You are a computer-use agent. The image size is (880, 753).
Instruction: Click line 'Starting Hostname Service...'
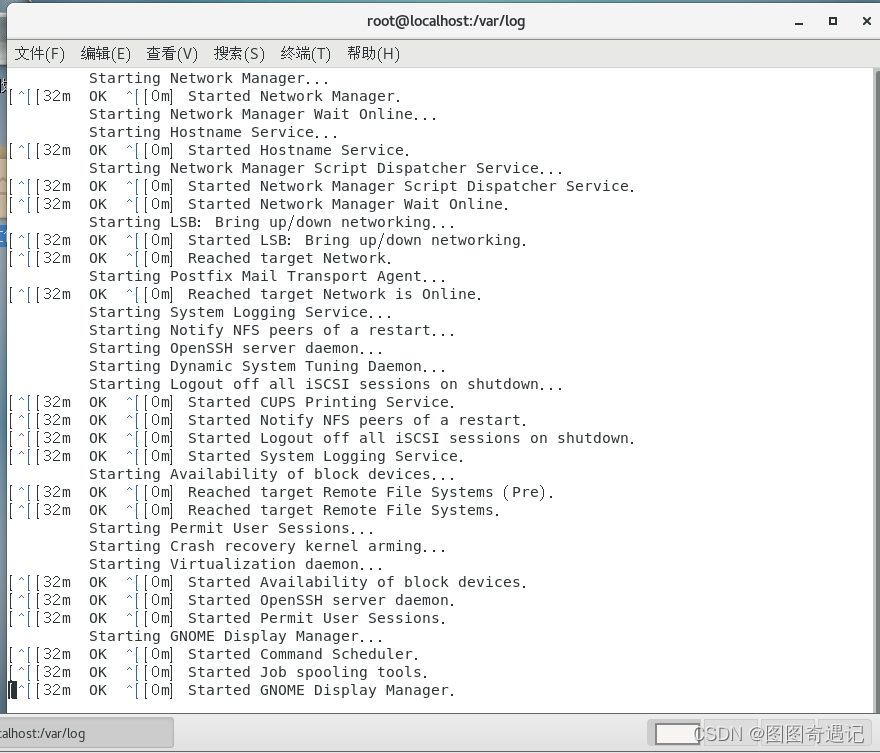[x=213, y=132]
